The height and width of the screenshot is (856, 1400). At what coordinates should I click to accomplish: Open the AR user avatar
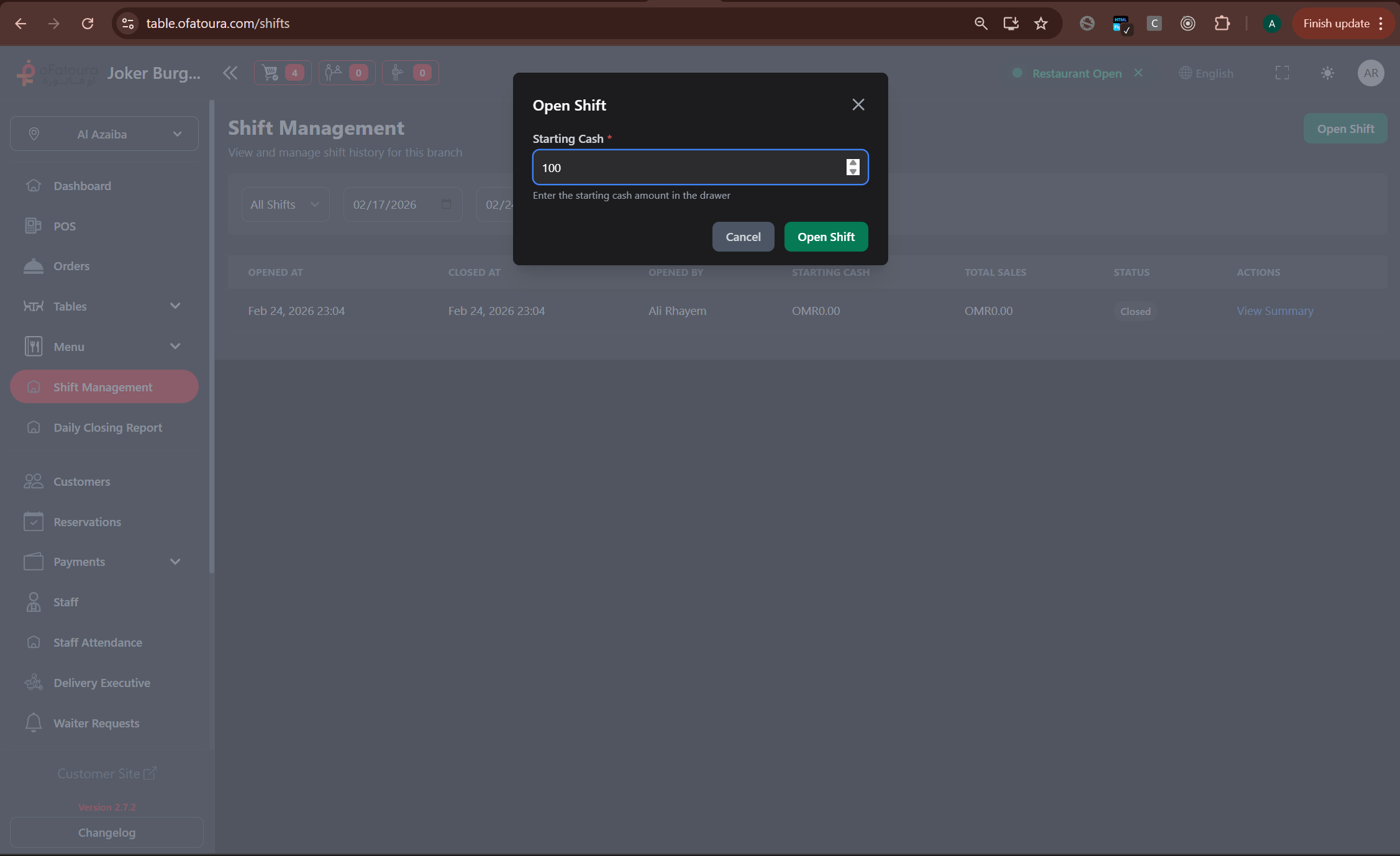1370,73
